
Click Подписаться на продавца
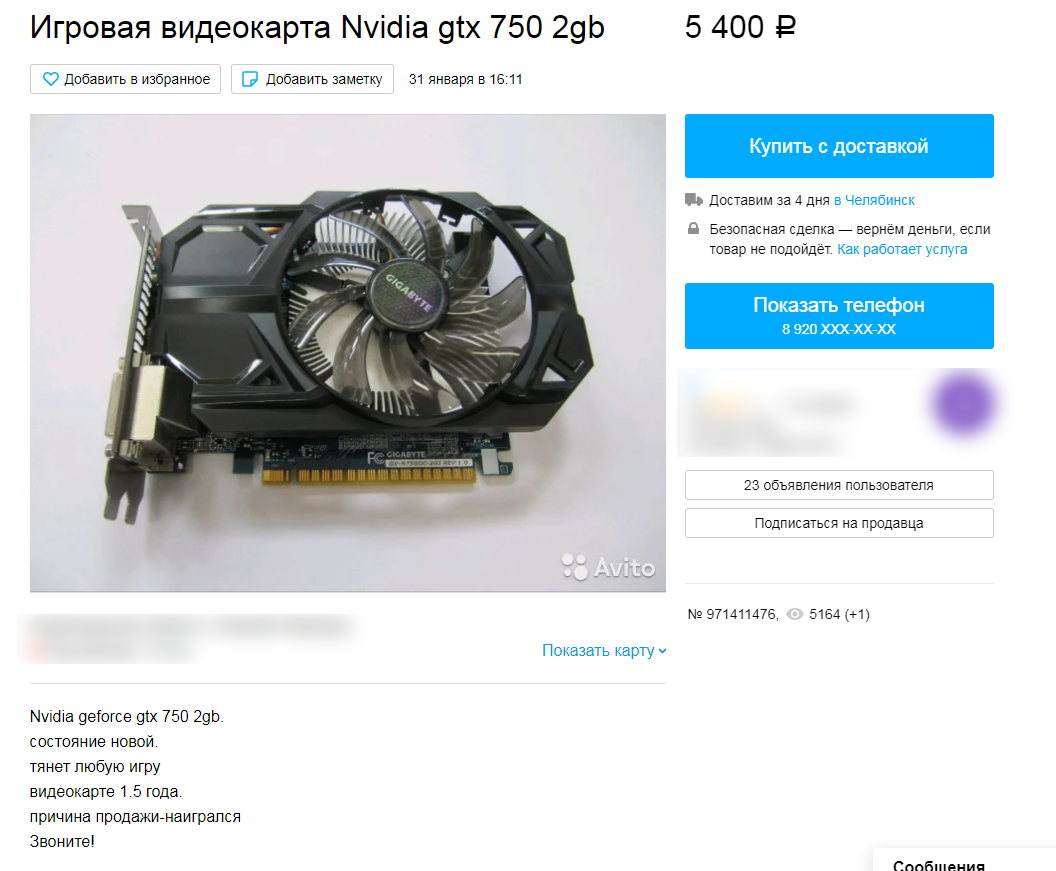[839, 523]
